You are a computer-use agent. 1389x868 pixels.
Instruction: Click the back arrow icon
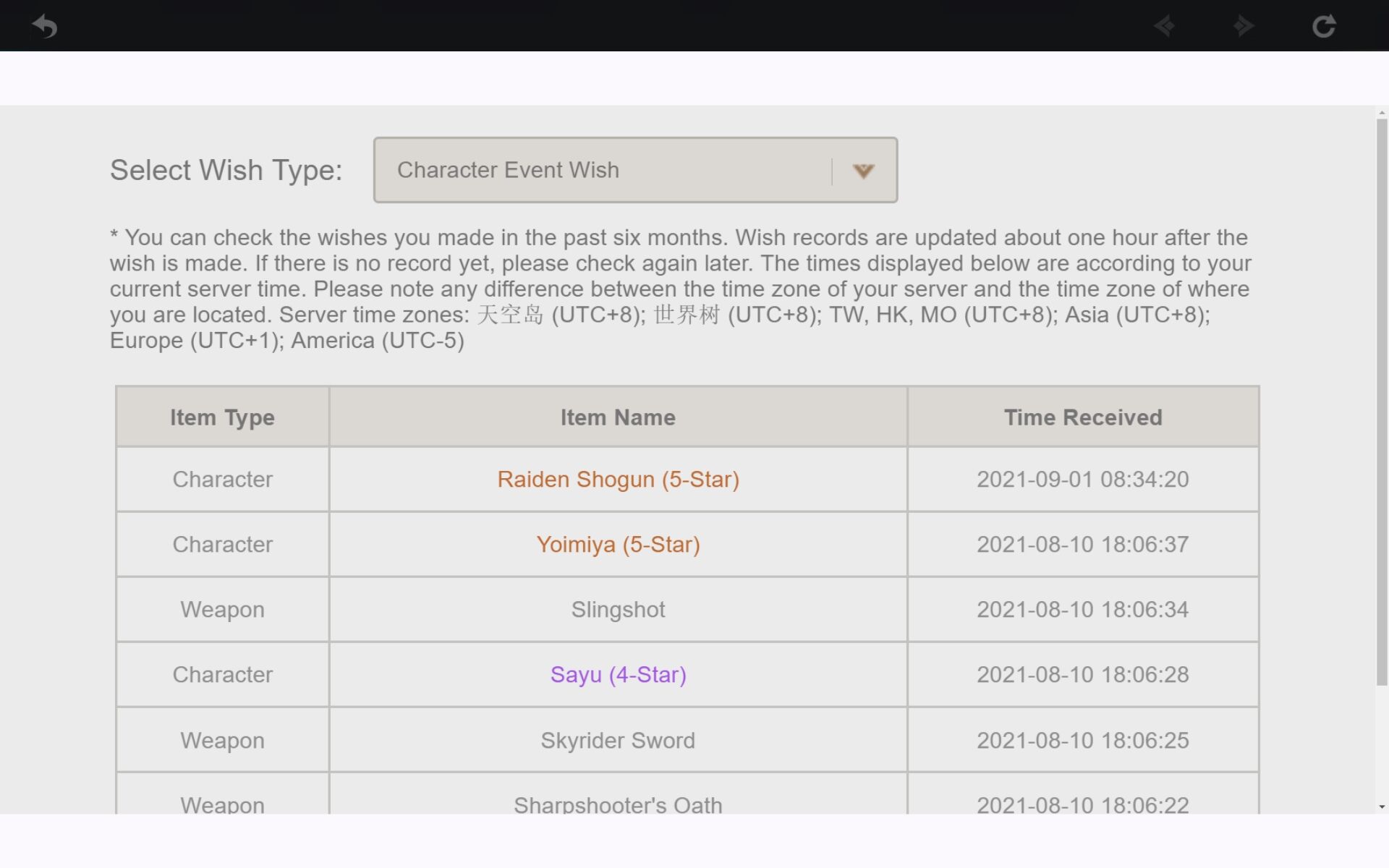coord(45,26)
